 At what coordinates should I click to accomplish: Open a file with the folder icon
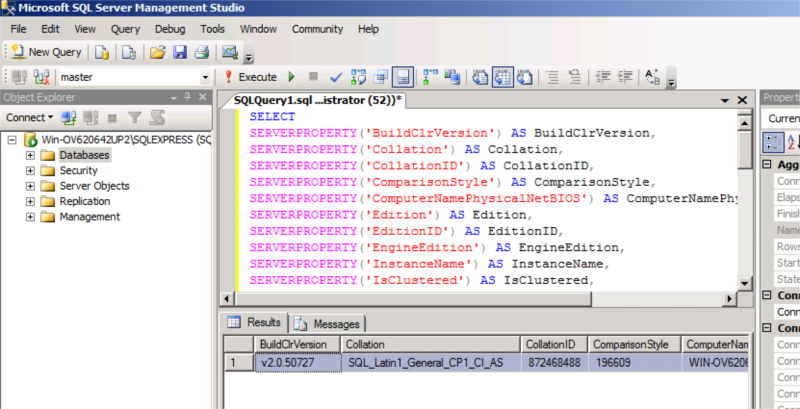158,52
